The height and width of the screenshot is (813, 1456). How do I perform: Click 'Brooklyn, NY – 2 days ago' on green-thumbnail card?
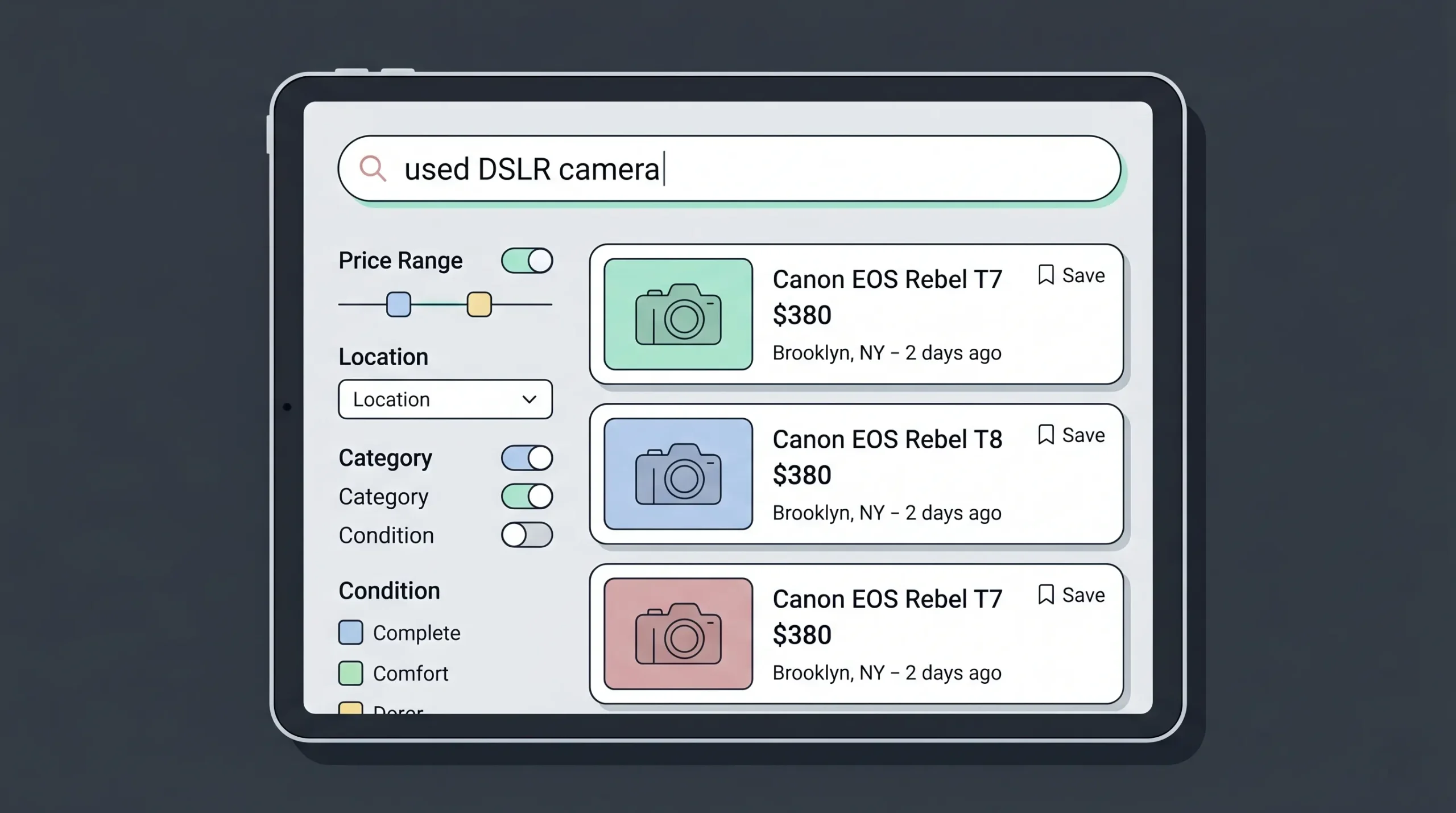(x=887, y=353)
